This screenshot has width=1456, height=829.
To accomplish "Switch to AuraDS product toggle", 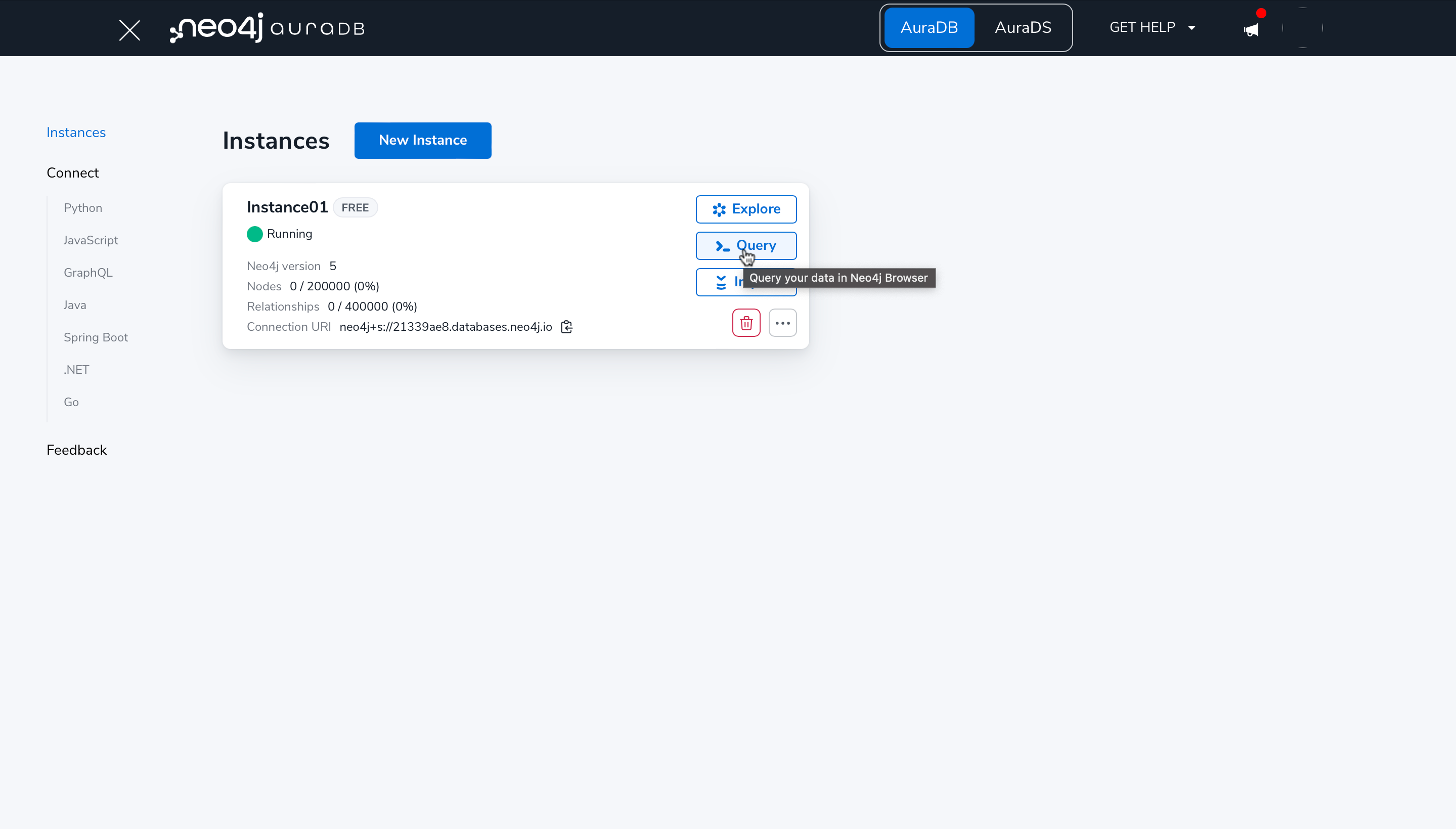I will point(1023,27).
